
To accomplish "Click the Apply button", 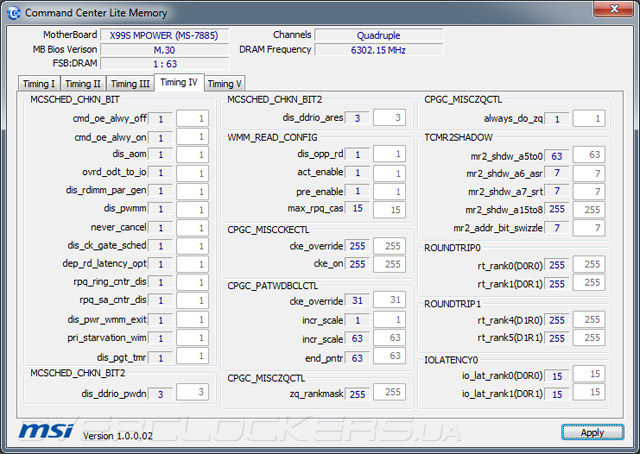I will [592, 432].
